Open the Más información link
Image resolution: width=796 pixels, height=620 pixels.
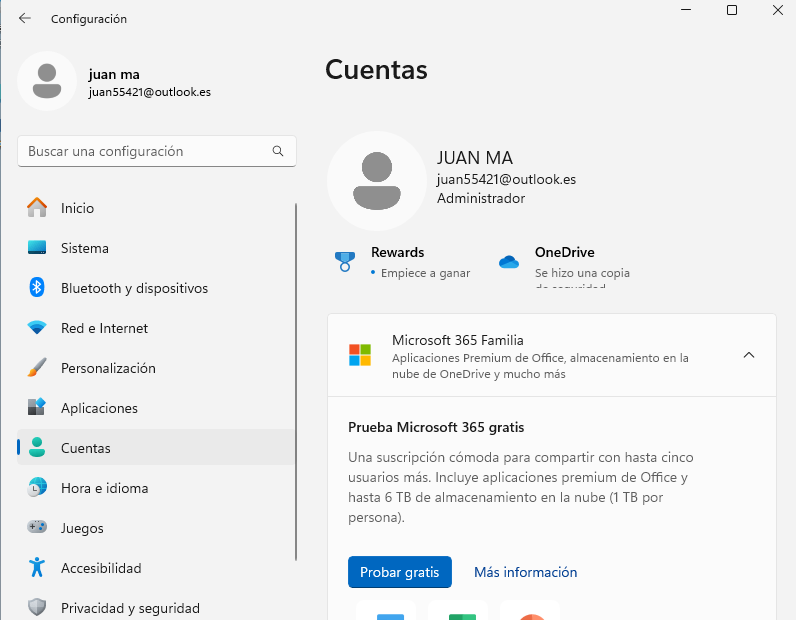525,572
